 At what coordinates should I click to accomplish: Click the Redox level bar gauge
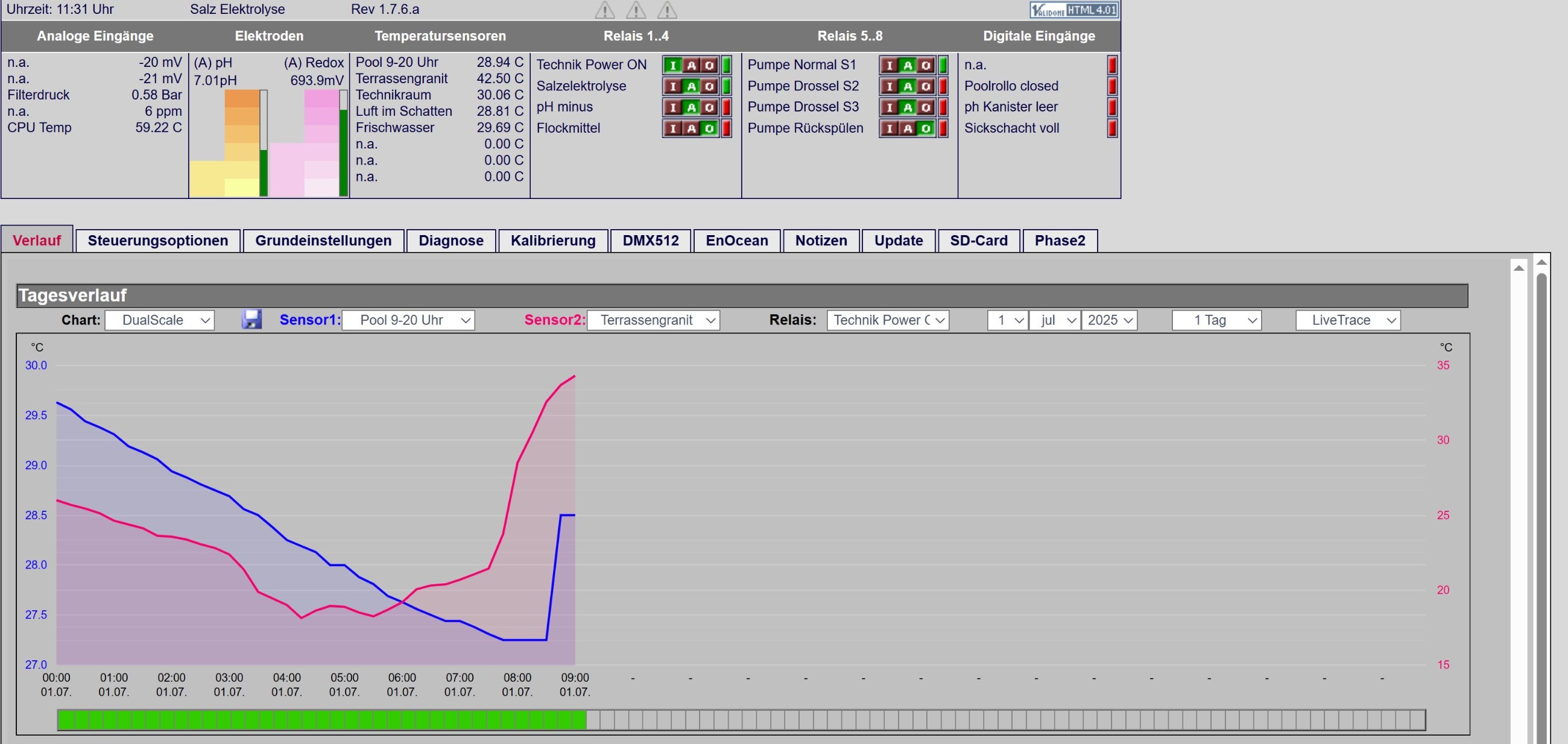(343, 143)
